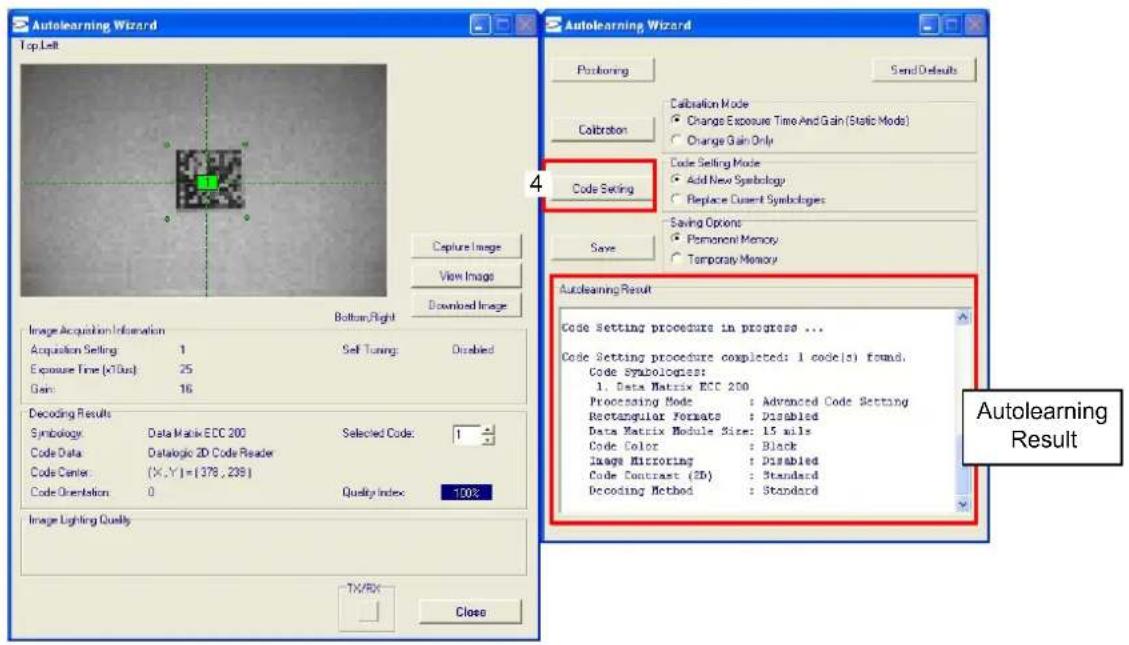Viewport: 1129px width, 645px height.
Task: Click the 'Datalogic 2D Code Reader' code data
Action: tap(210, 453)
